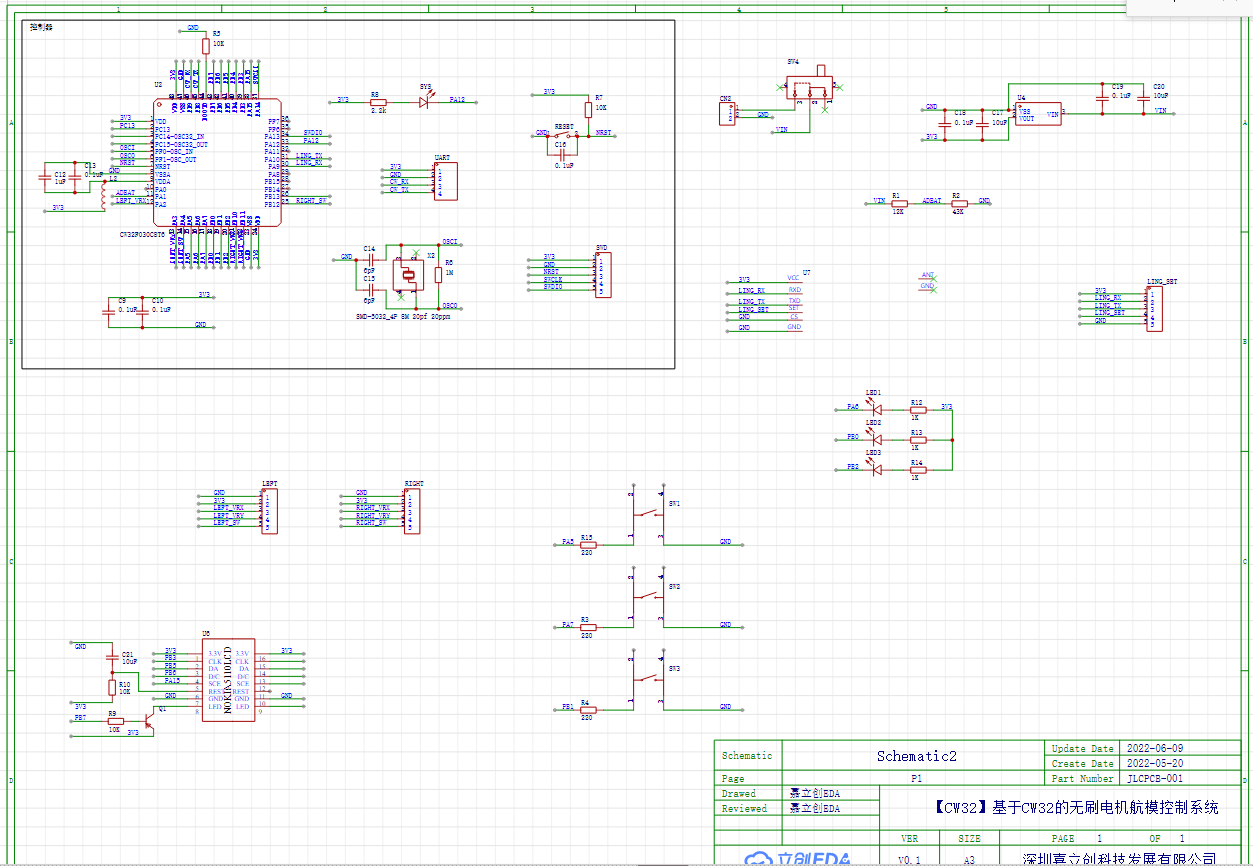Select the LING_SET connector header
The width and height of the screenshot is (1253, 866).
[1153, 309]
